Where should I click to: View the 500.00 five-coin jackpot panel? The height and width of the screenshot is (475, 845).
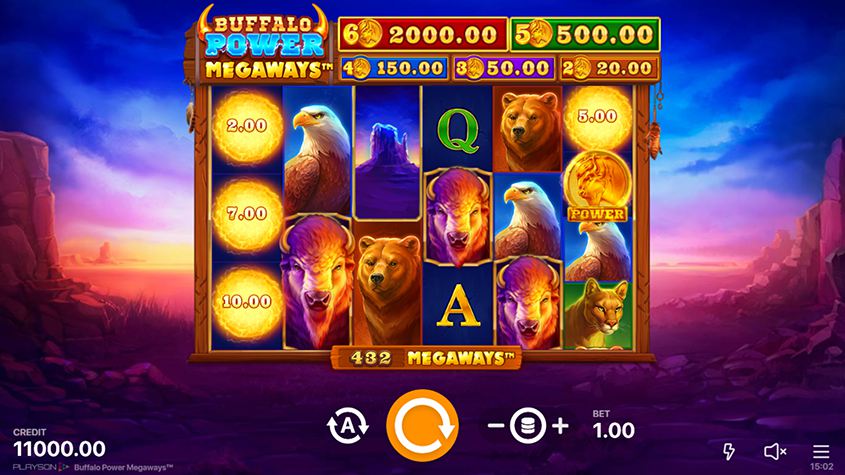pyautogui.click(x=585, y=34)
